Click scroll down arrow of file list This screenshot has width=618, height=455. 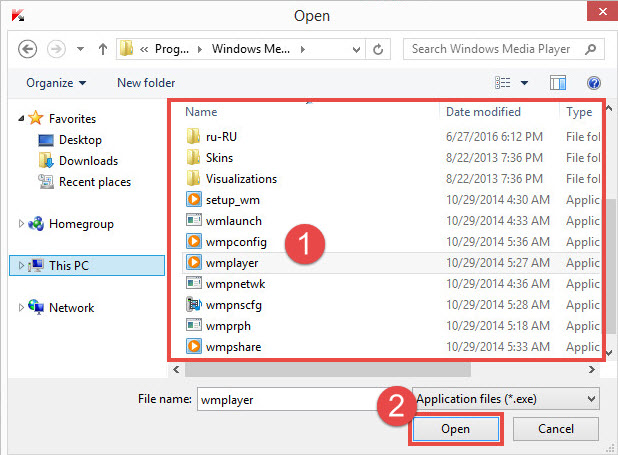click(609, 353)
